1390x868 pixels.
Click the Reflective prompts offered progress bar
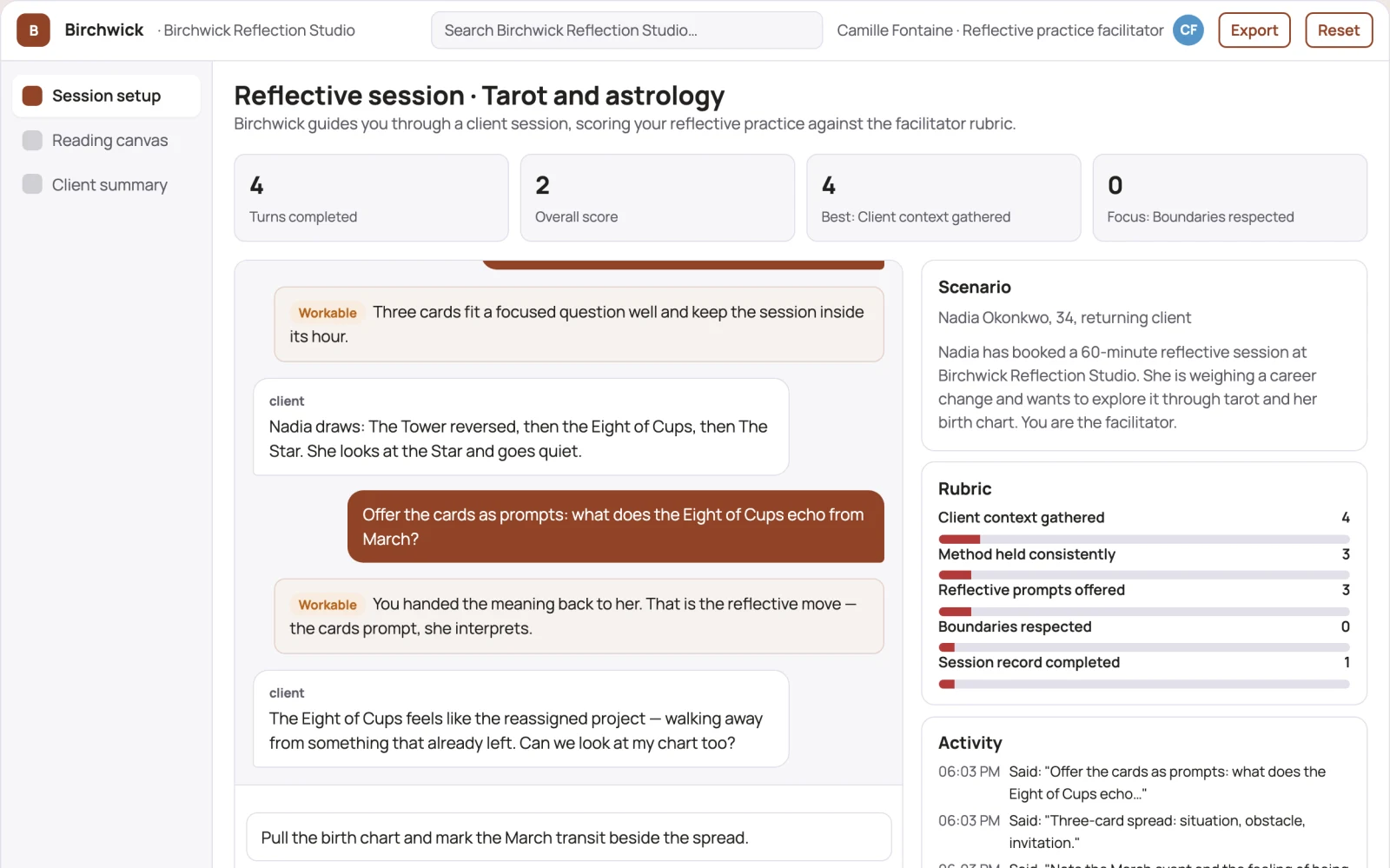point(1143,612)
